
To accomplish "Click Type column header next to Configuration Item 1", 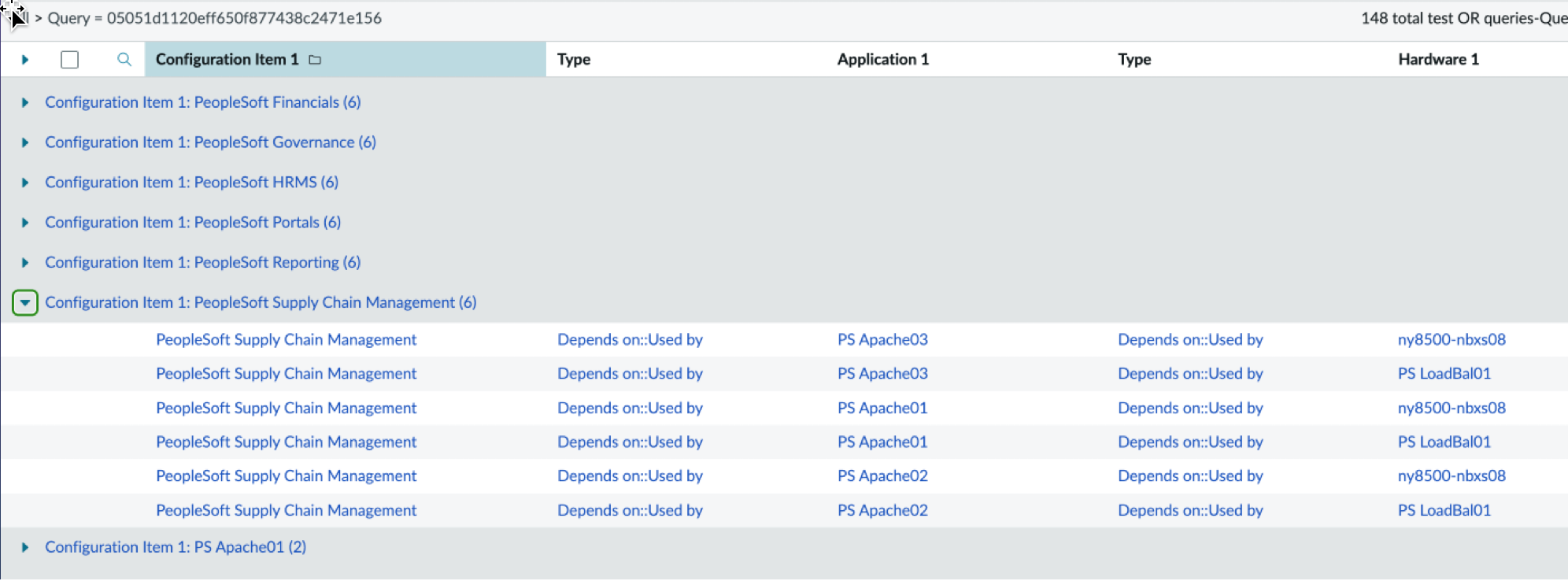I will pyautogui.click(x=574, y=59).
